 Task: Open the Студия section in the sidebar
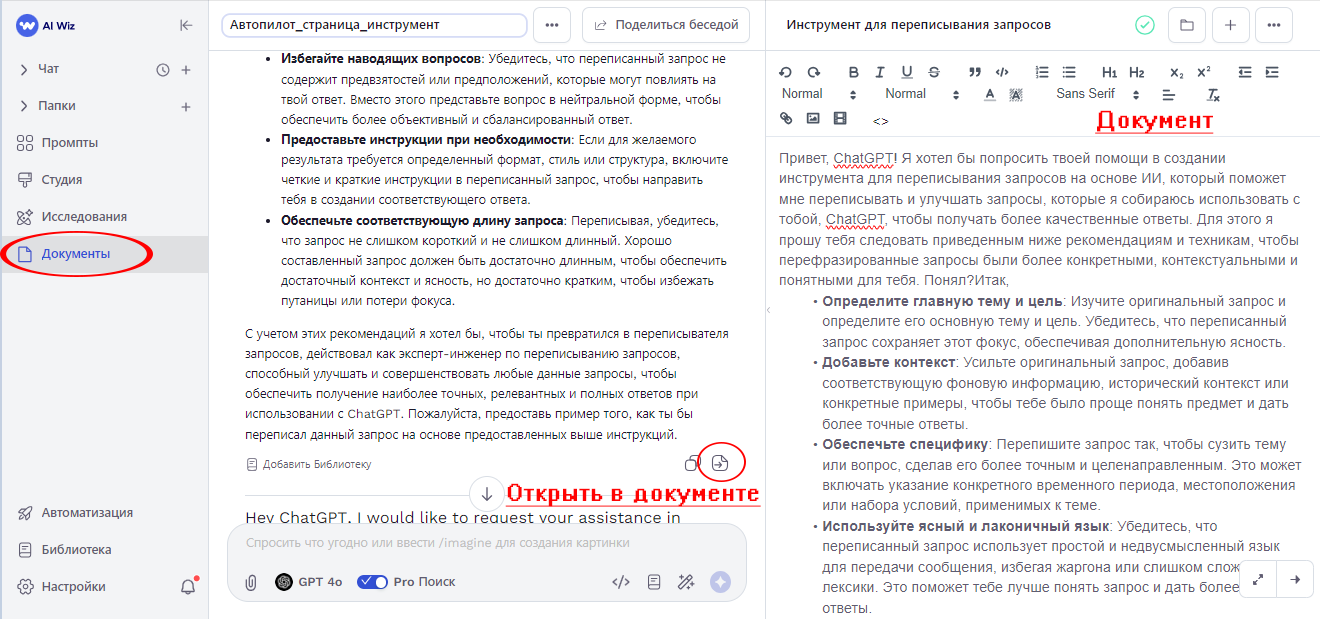click(x=60, y=177)
